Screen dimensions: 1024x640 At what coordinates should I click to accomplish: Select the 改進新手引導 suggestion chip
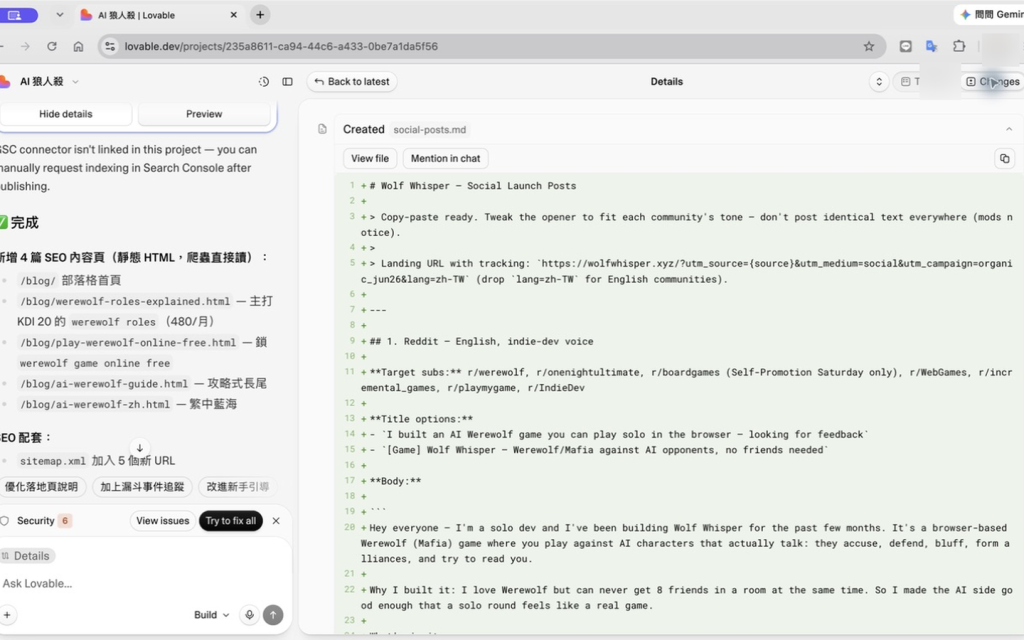pos(238,487)
